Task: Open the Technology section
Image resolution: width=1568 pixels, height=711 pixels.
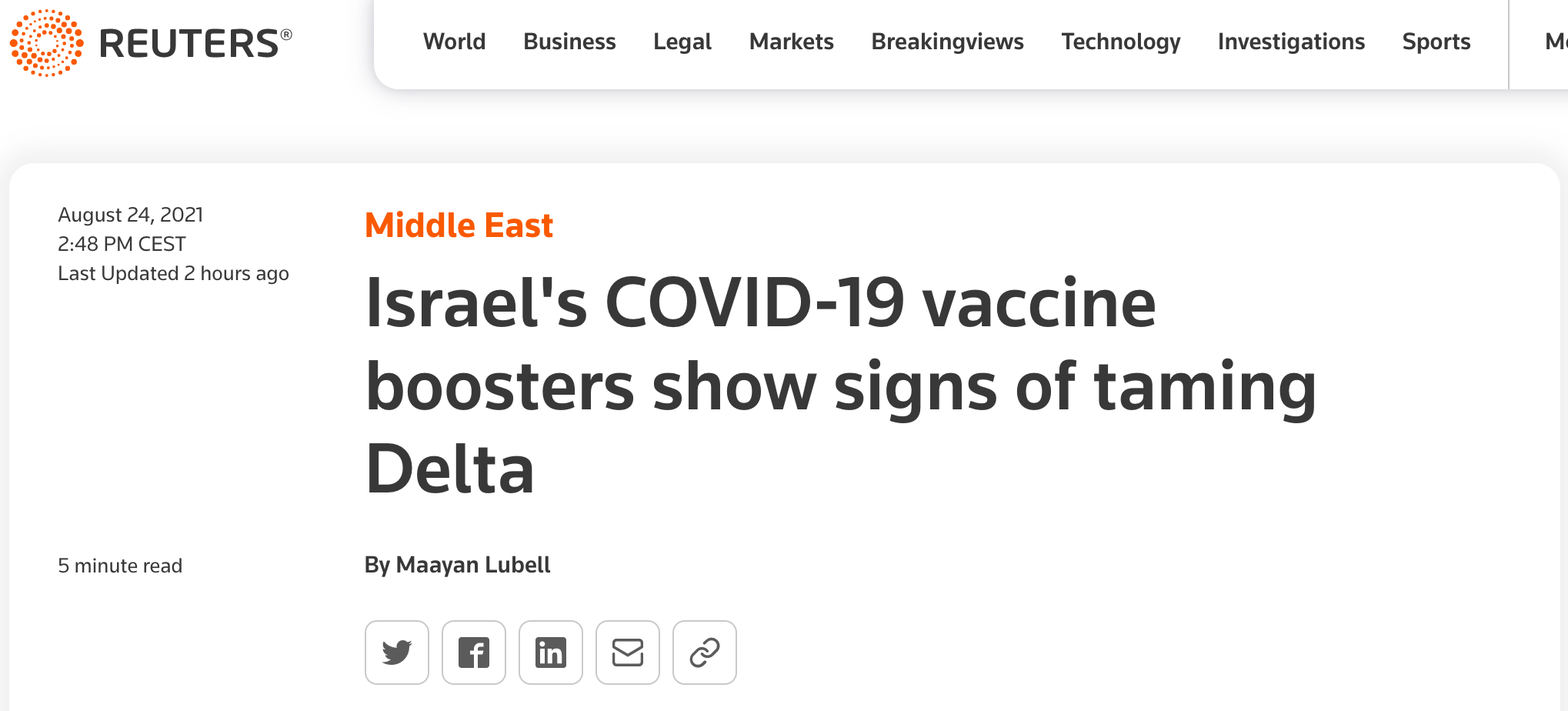Action: tap(1120, 42)
